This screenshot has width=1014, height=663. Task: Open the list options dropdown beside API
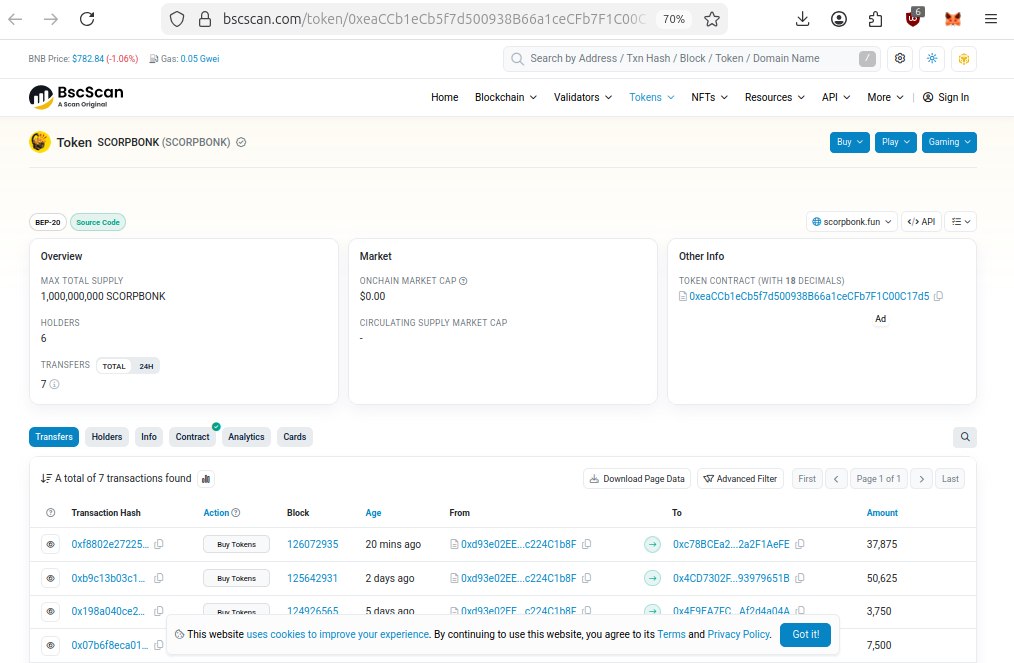pos(961,222)
